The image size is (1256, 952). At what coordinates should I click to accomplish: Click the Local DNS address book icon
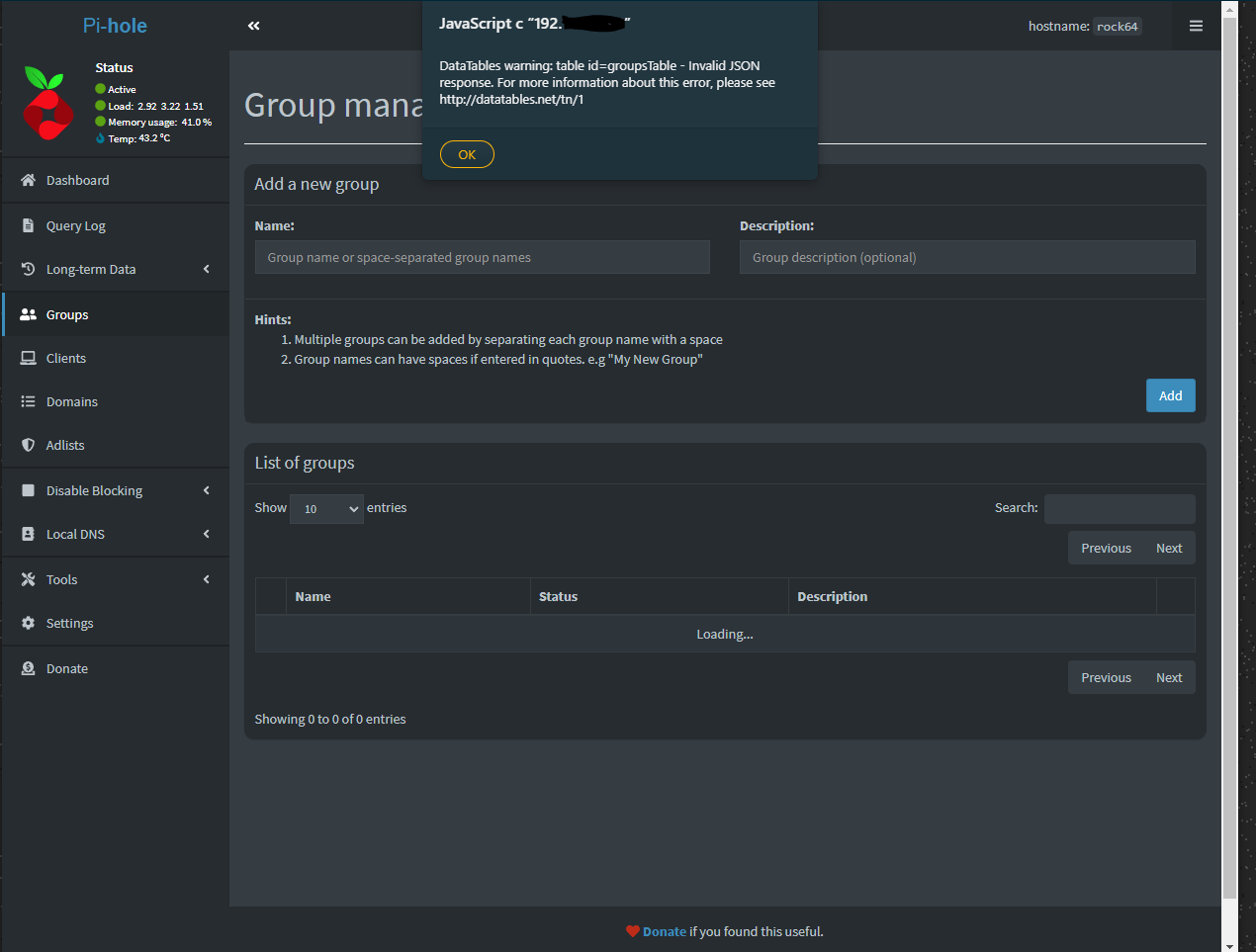tap(28, 534)
